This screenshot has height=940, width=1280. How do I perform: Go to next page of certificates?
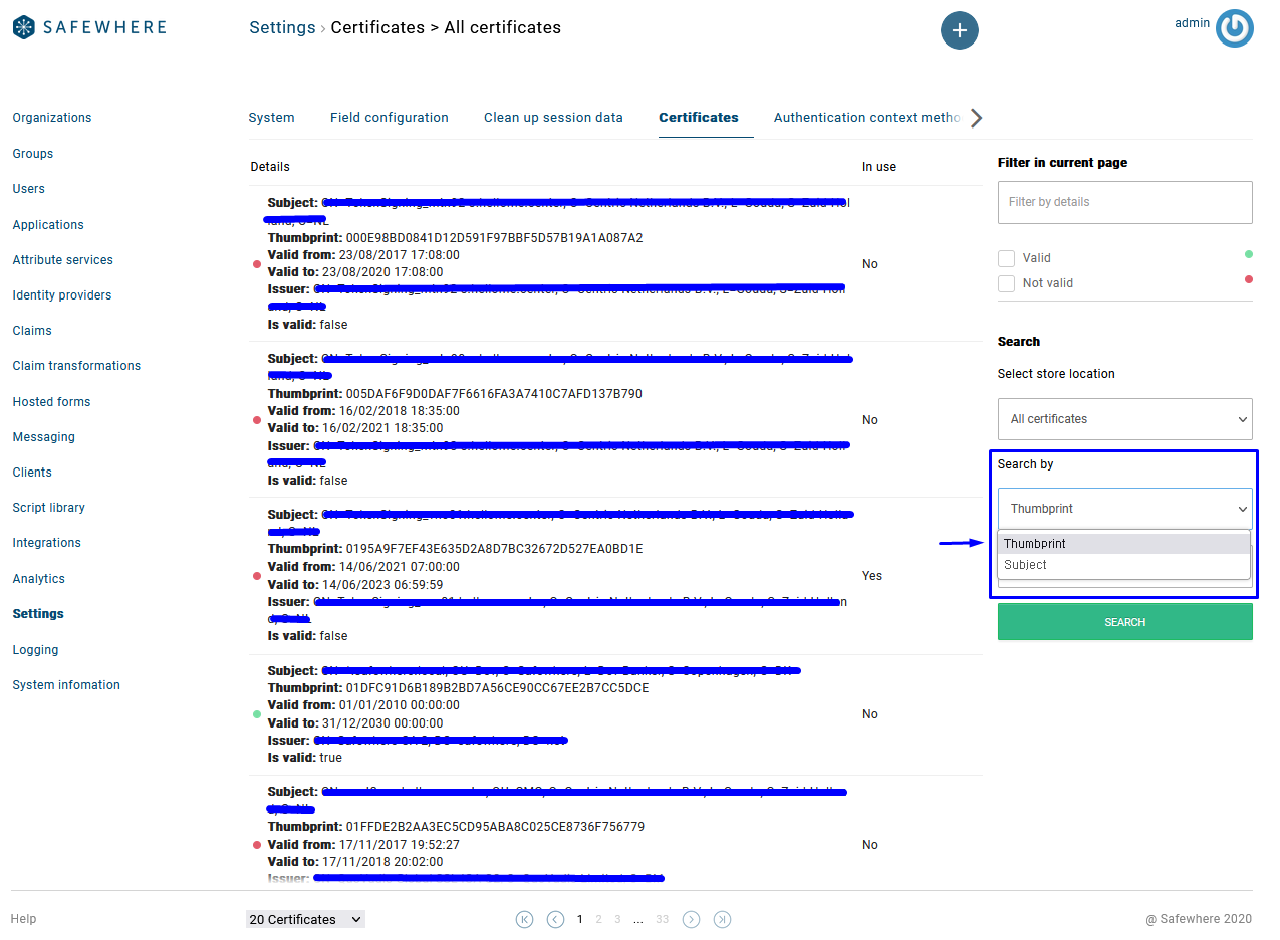691,919
